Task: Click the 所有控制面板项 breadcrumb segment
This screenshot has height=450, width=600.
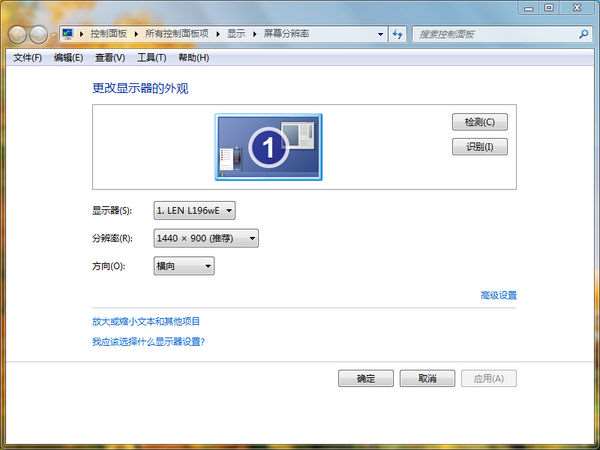Action: 177,34
